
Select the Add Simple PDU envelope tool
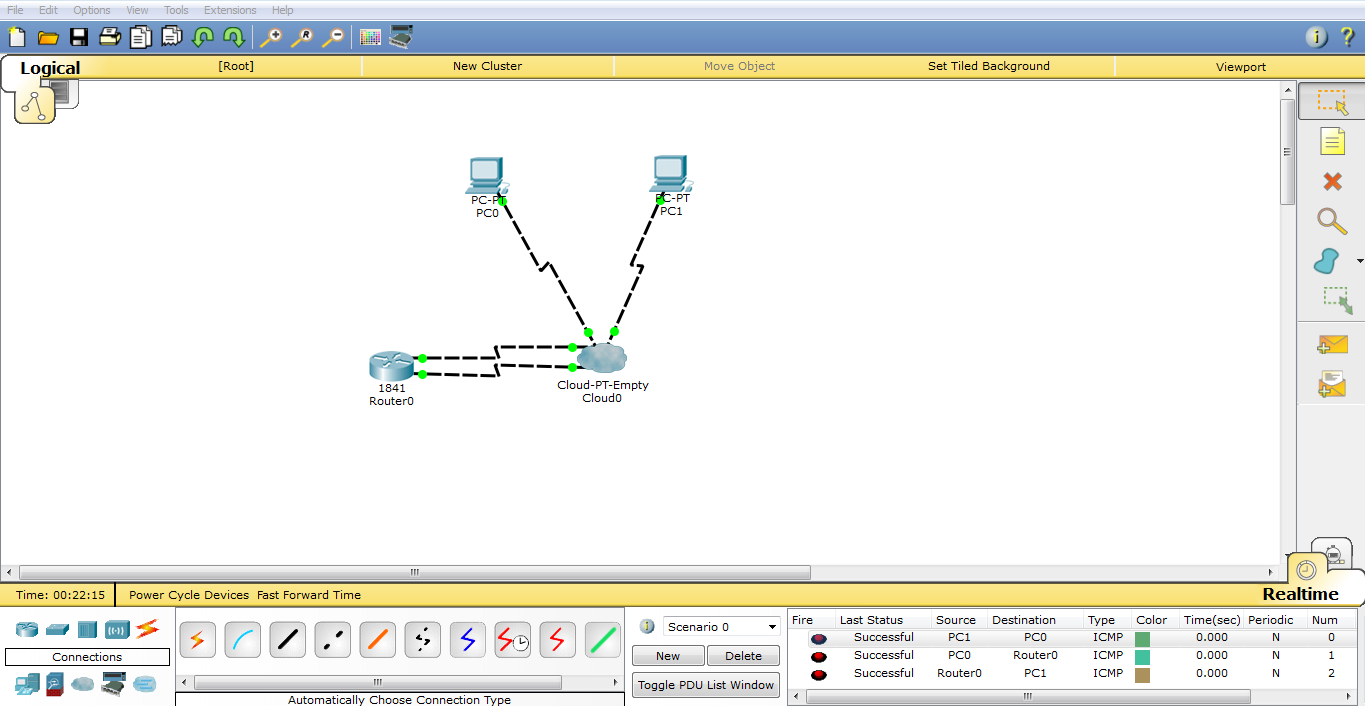(1331, 343)
